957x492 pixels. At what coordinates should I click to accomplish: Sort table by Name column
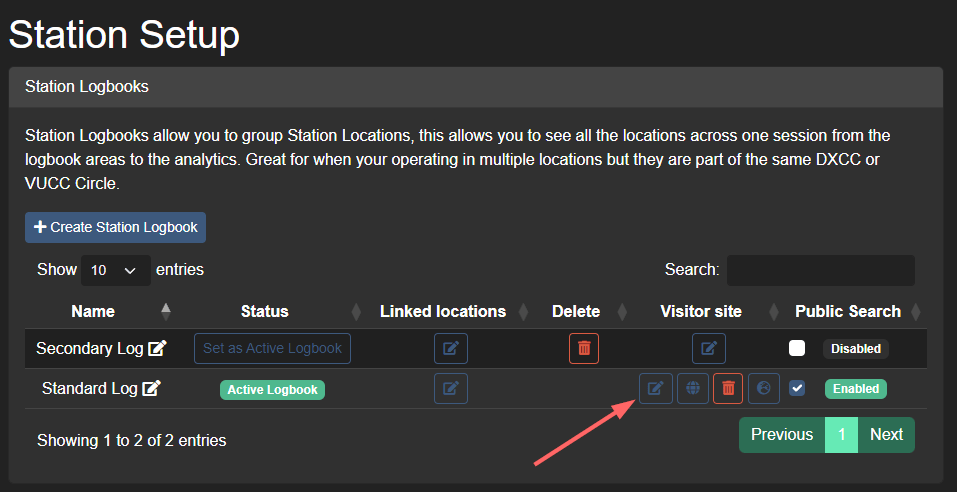[x=93, y=311]
